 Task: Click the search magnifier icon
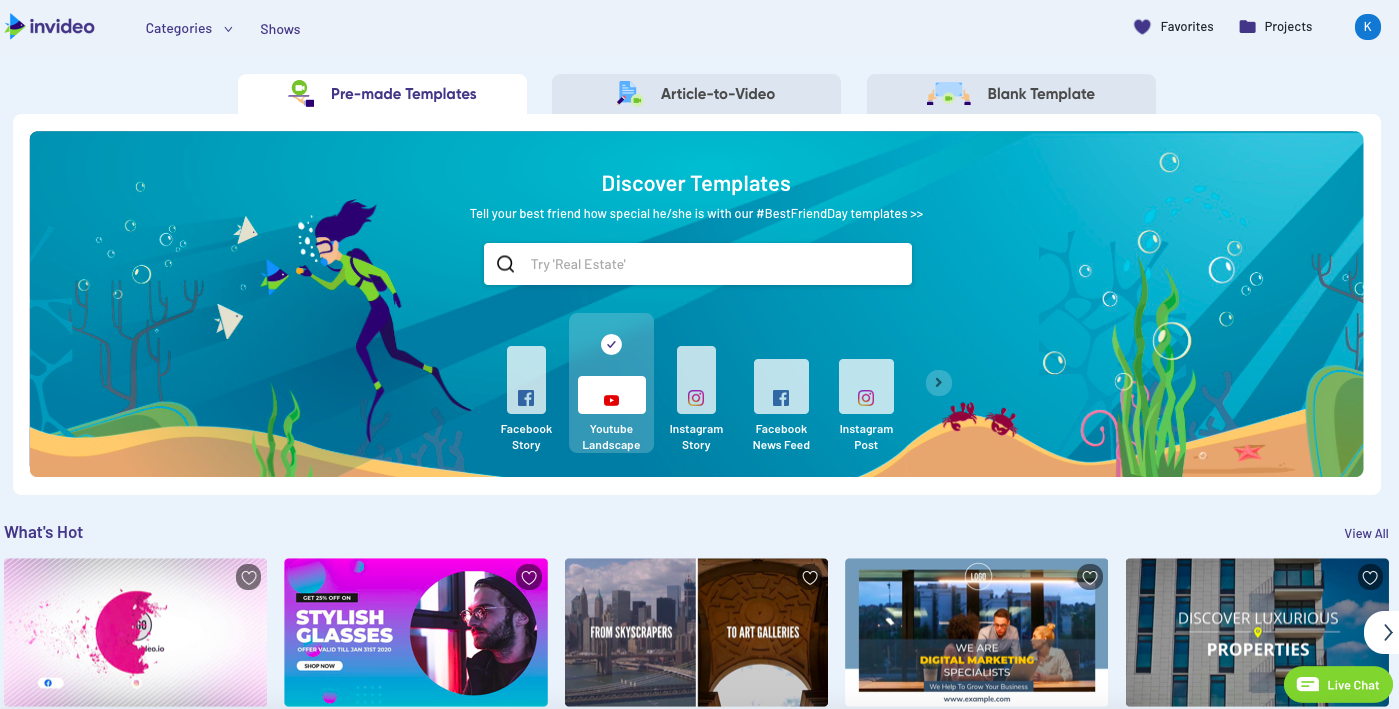coord(506,264)
